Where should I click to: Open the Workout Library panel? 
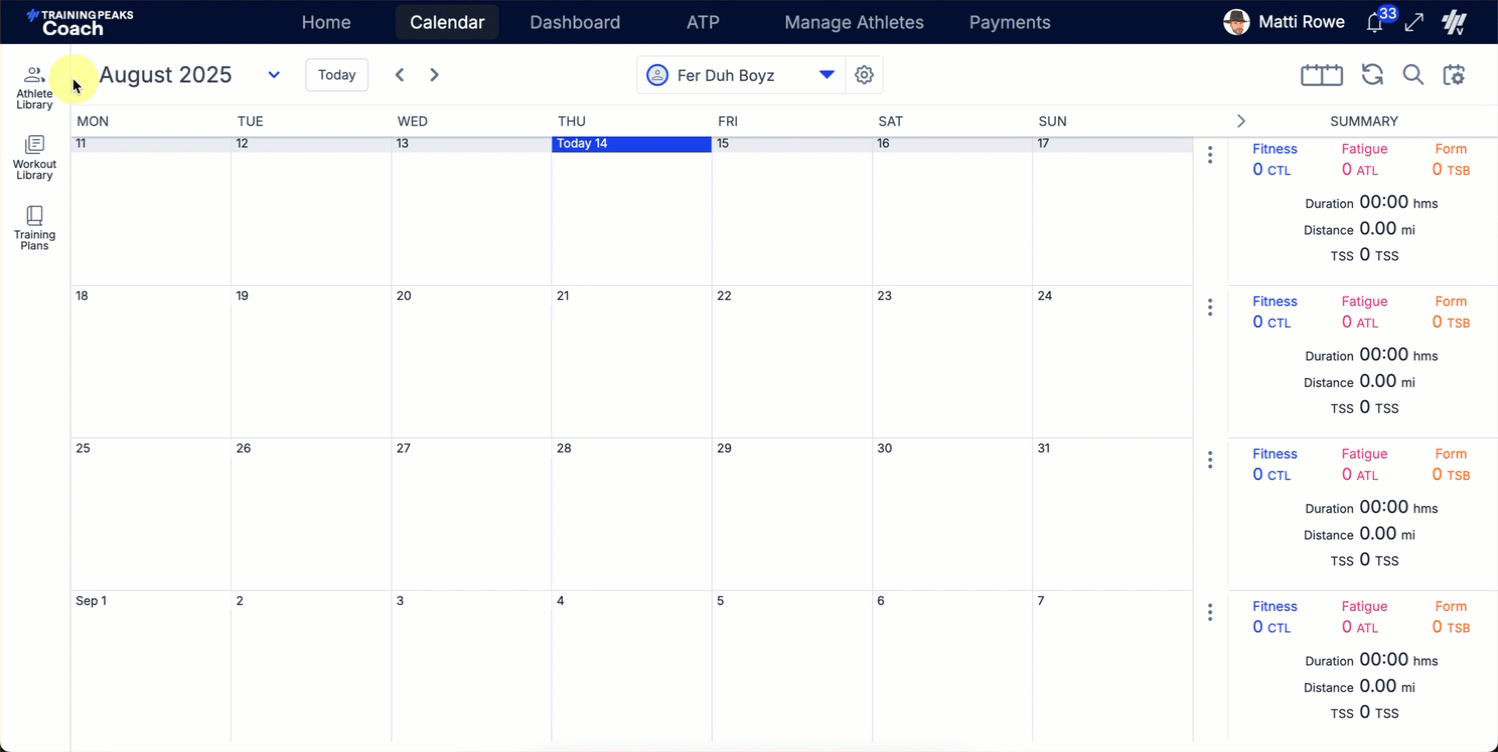point(34,158)
